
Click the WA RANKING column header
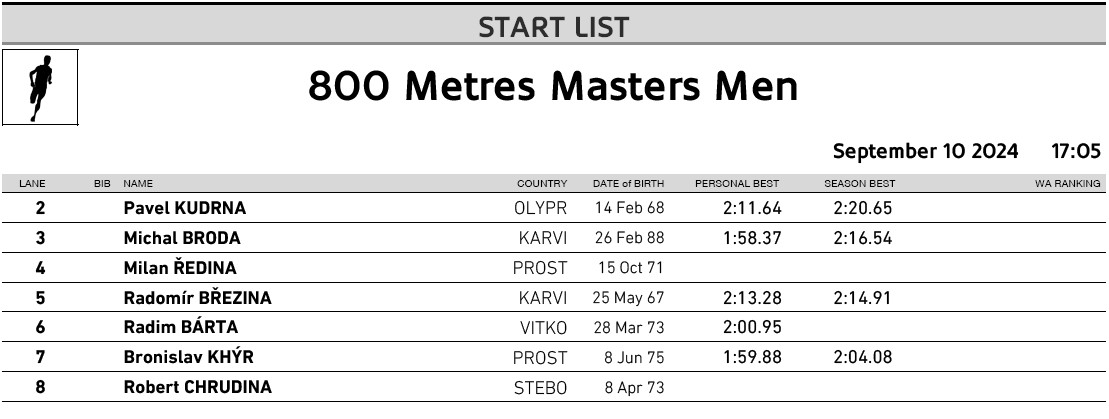(x=1067, y=183)
